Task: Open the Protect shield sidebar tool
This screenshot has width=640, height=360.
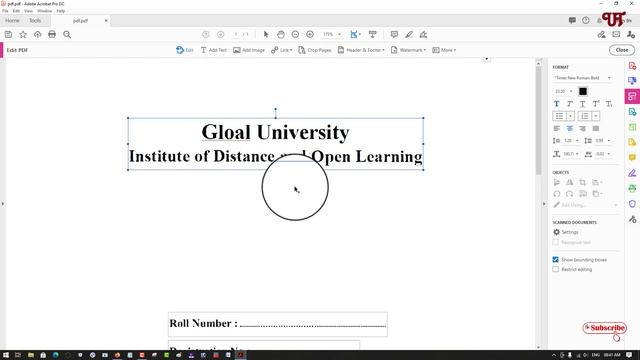Action: (632, 204)
